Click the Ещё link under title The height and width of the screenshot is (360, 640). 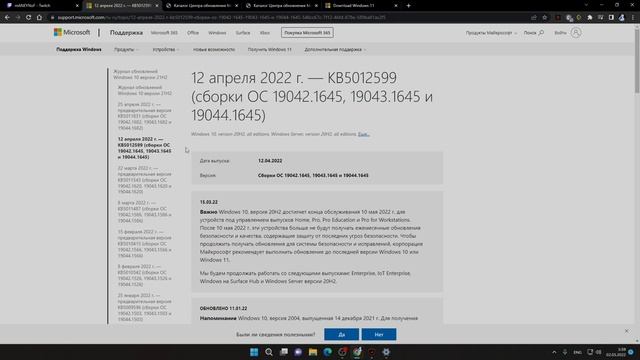pyautogui.click(x=364, y=134)
